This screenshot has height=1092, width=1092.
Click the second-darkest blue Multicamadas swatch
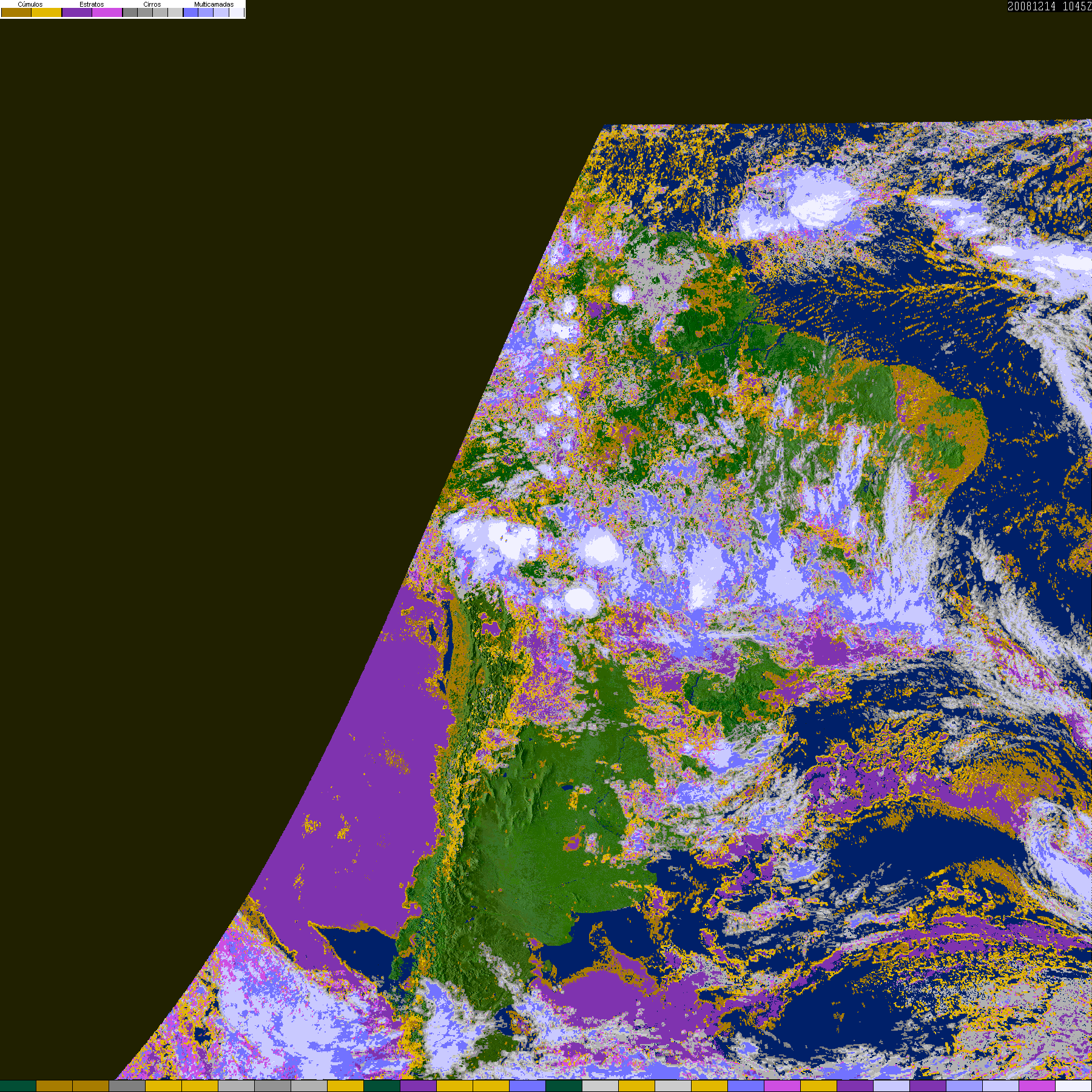point(206,12)
